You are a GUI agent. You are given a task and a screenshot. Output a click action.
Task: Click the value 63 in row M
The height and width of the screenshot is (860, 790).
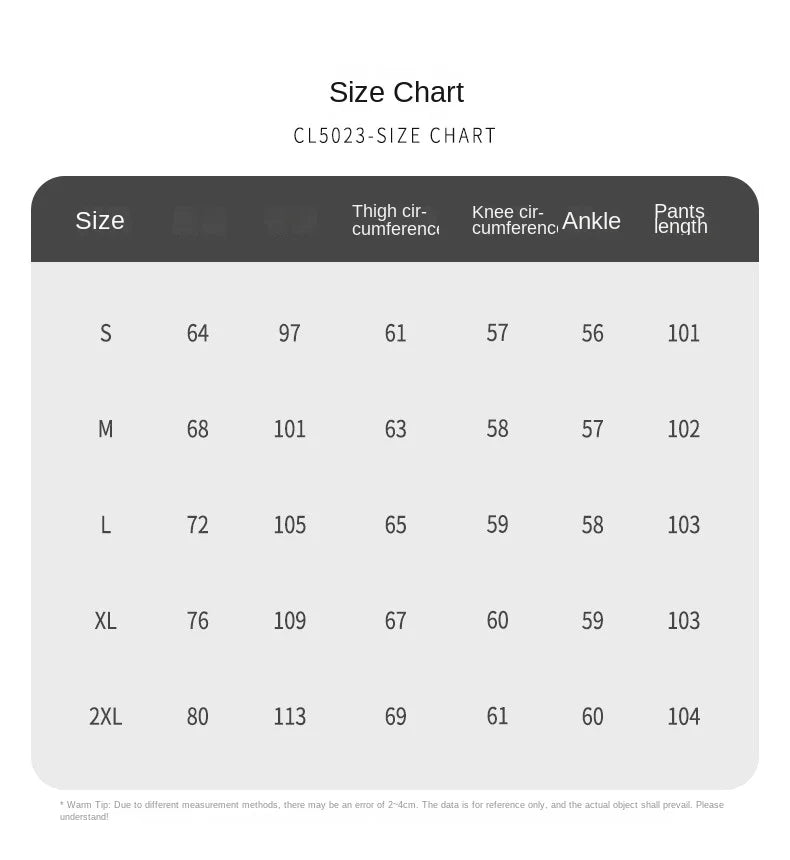coord(396,429)
